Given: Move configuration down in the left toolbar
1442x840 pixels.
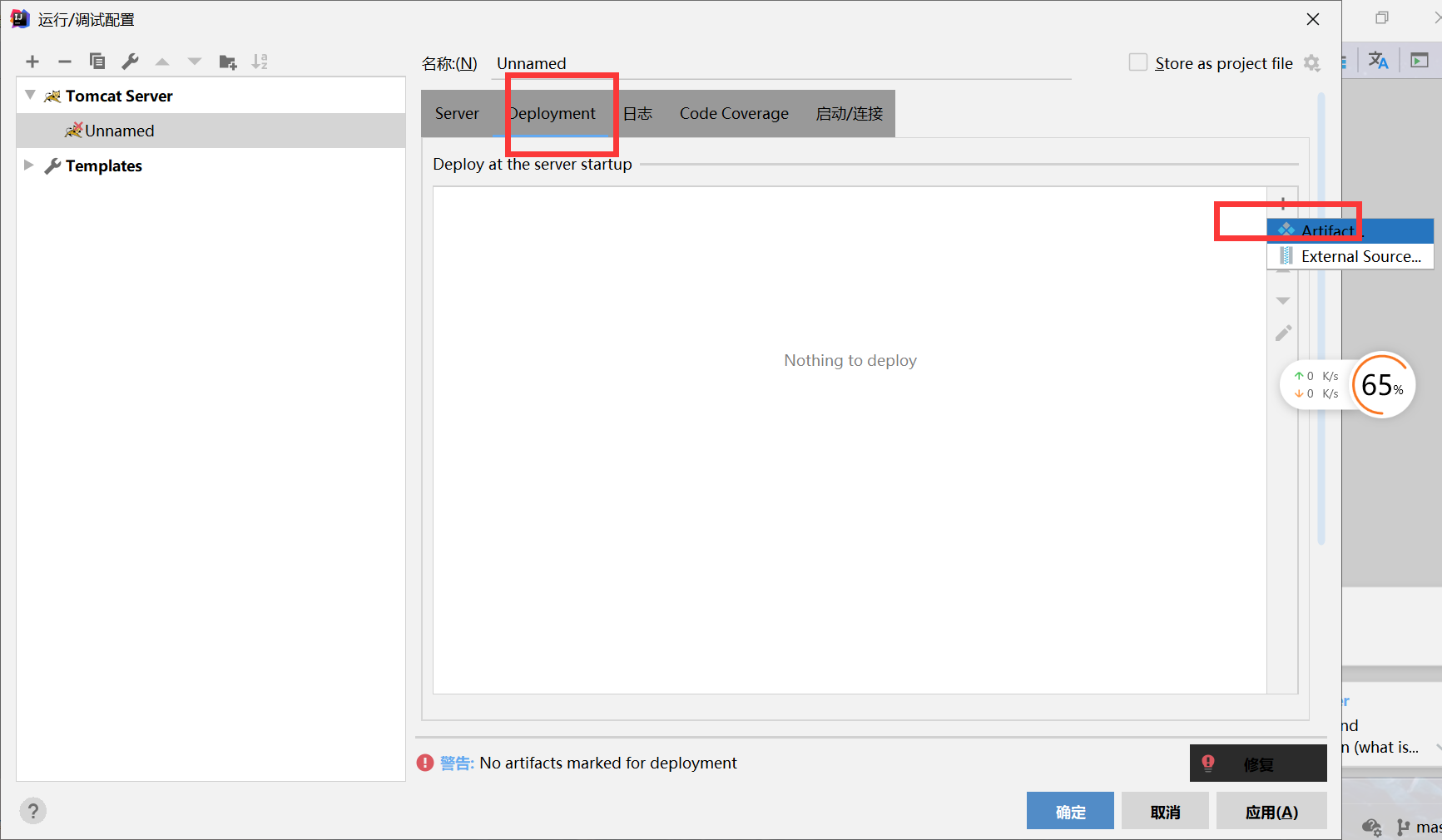Looking at the screenshot, I should tap(195, 62).
